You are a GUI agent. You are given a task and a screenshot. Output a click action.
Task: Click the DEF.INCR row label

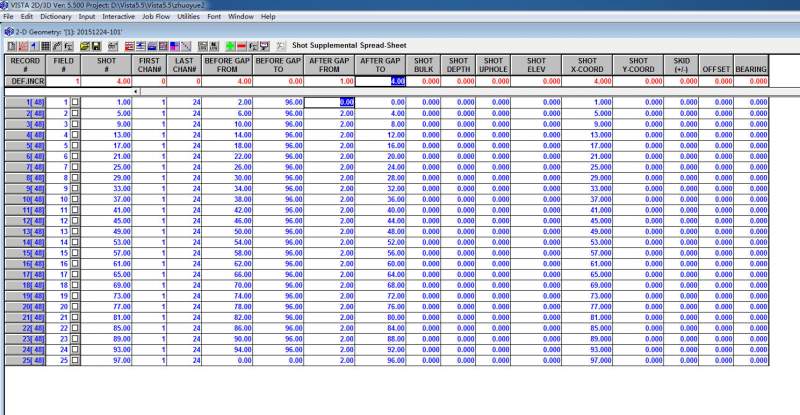point(25,81)
